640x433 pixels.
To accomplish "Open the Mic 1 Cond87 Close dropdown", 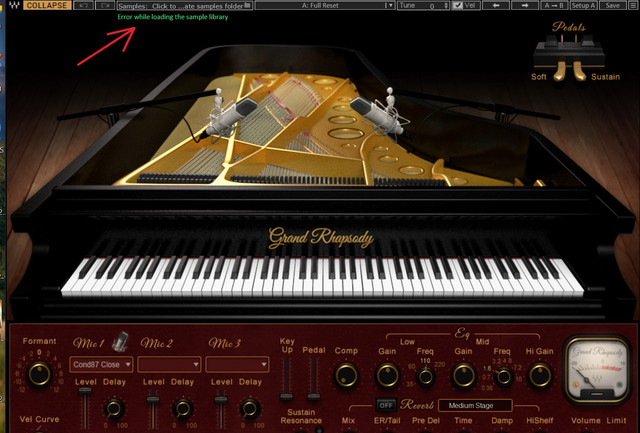I will [x=101, y=364].
